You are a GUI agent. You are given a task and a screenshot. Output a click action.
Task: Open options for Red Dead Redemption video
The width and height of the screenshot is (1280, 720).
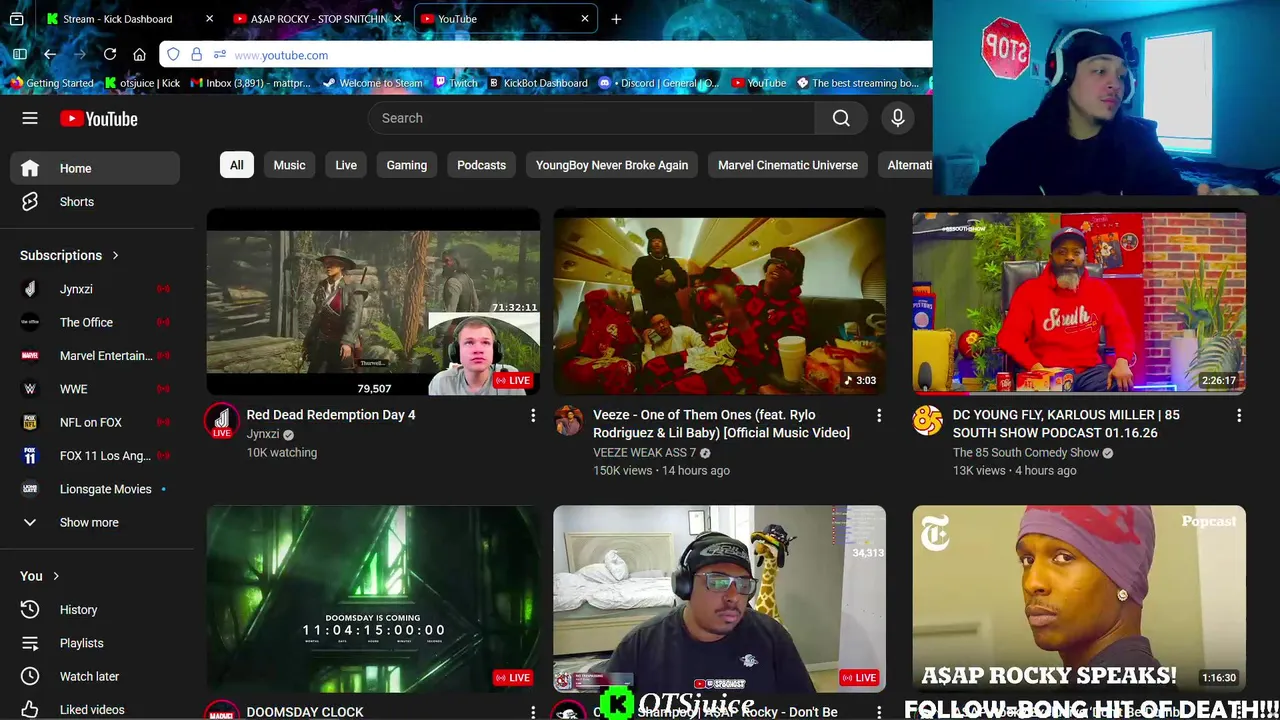click(533, 415)
